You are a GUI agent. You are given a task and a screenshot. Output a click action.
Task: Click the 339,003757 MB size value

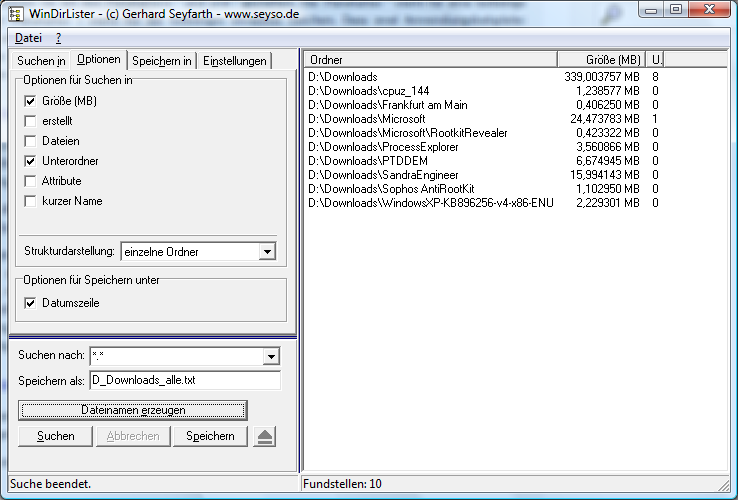coord(602,77)
